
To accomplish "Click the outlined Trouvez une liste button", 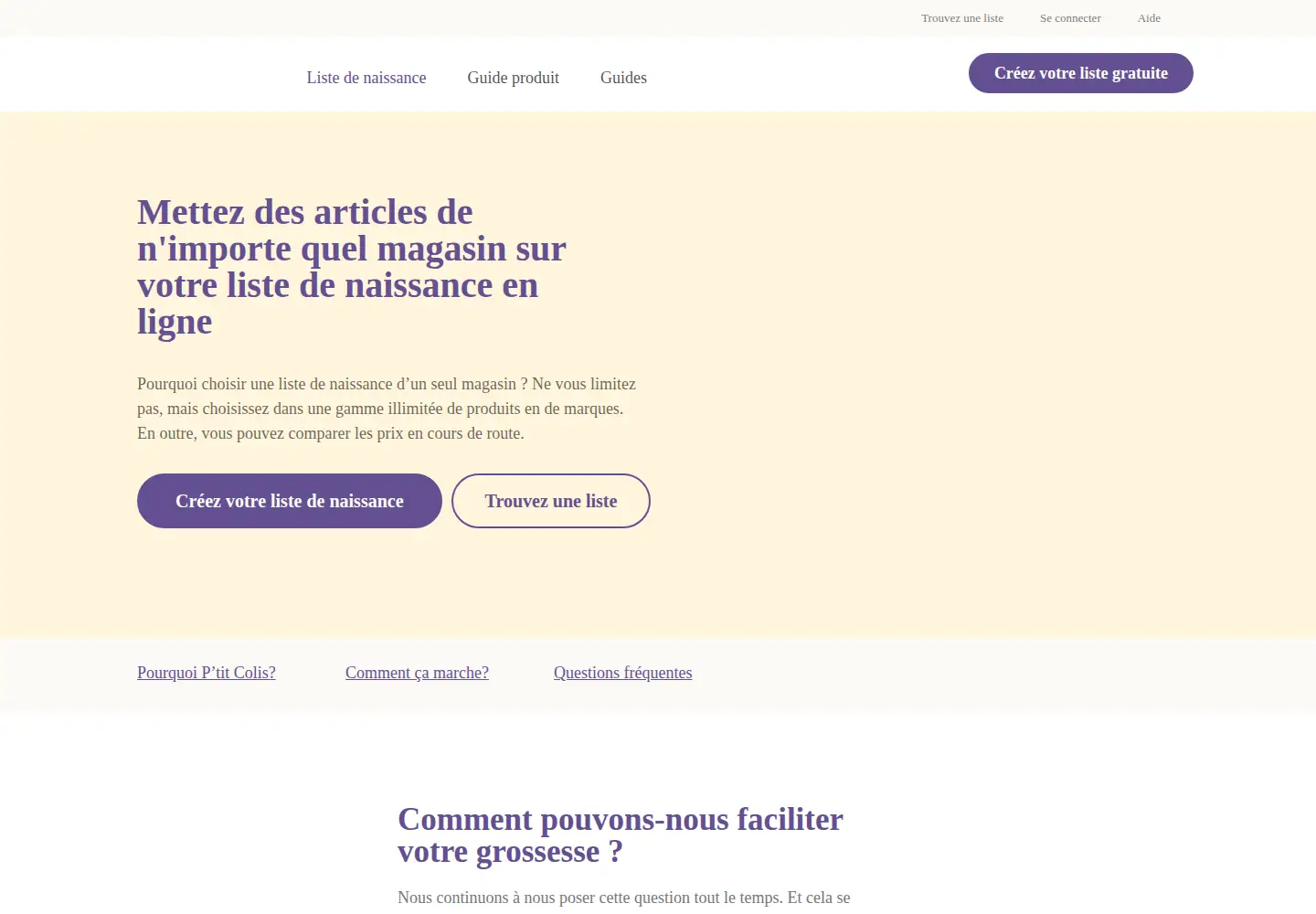I will point(551,501).
